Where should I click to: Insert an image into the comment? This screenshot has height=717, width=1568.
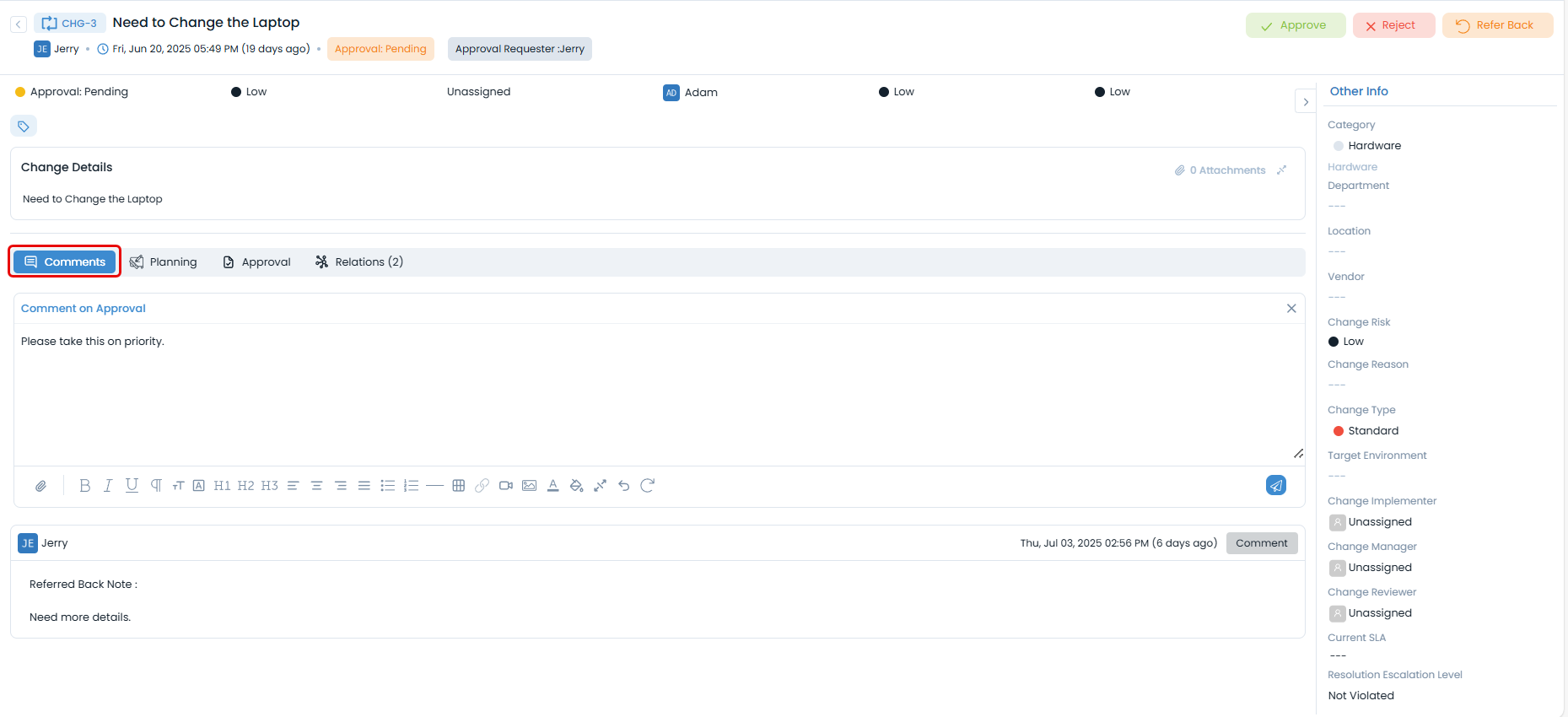pos(530,486)
